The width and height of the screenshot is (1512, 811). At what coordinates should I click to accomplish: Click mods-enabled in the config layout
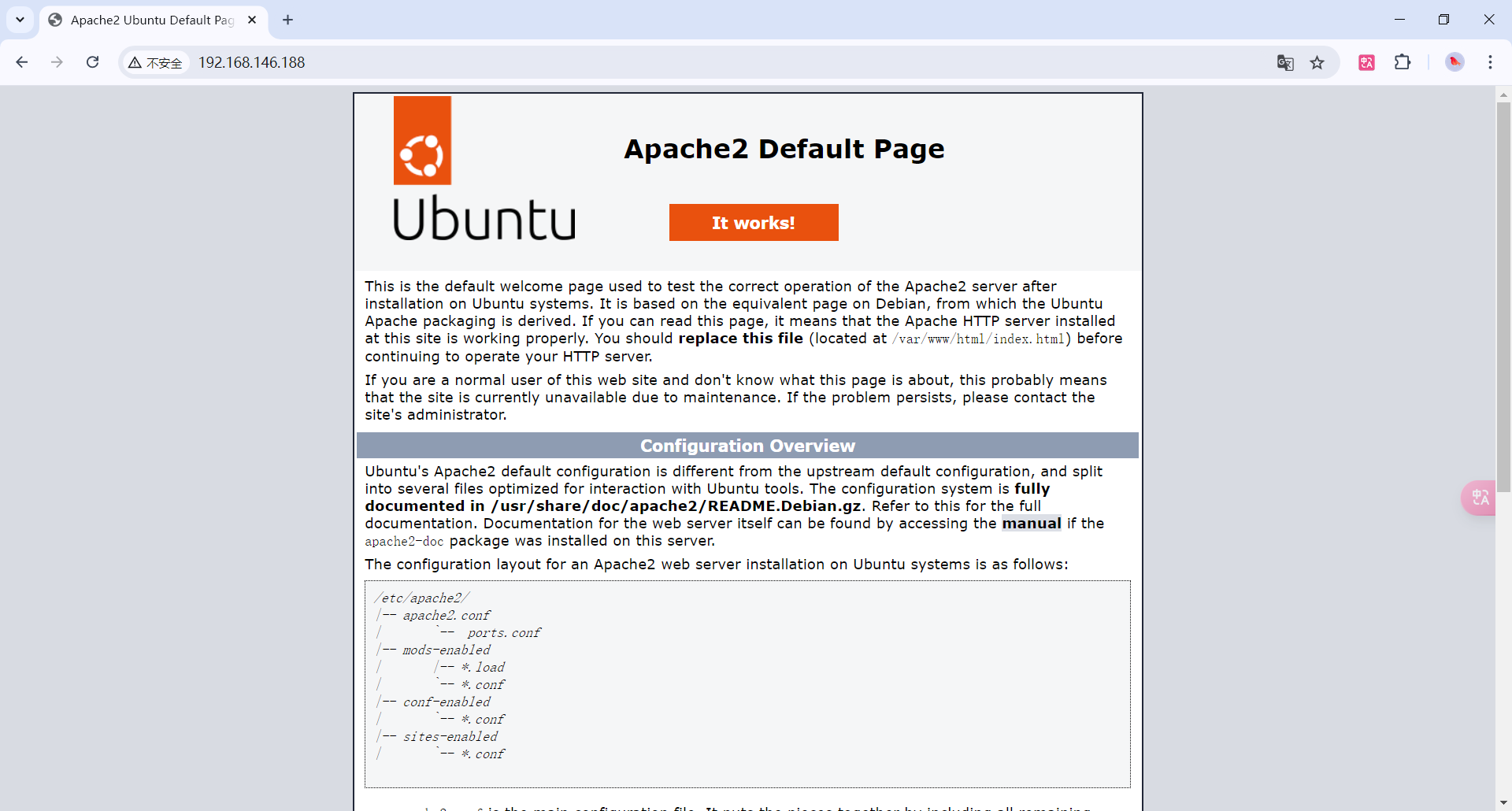(447, 650)
